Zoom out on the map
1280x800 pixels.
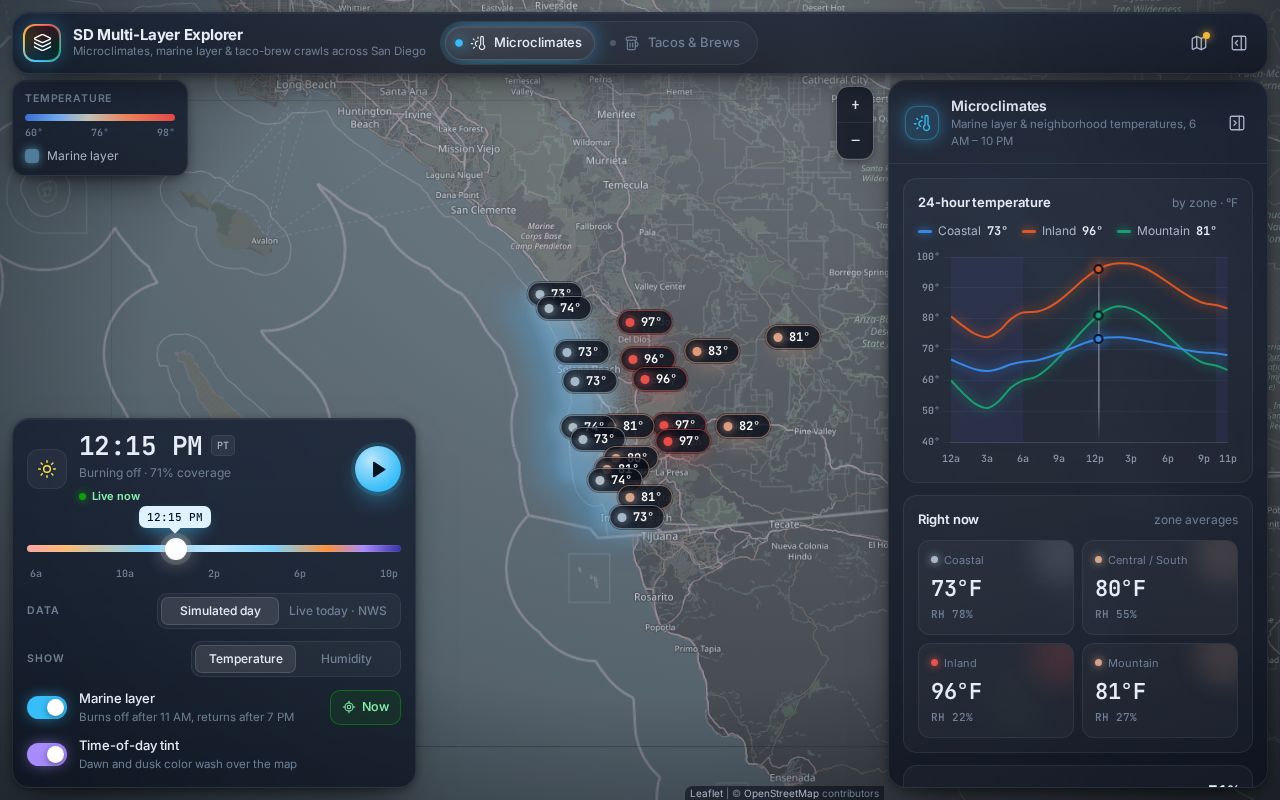click(x=855, y=140)
